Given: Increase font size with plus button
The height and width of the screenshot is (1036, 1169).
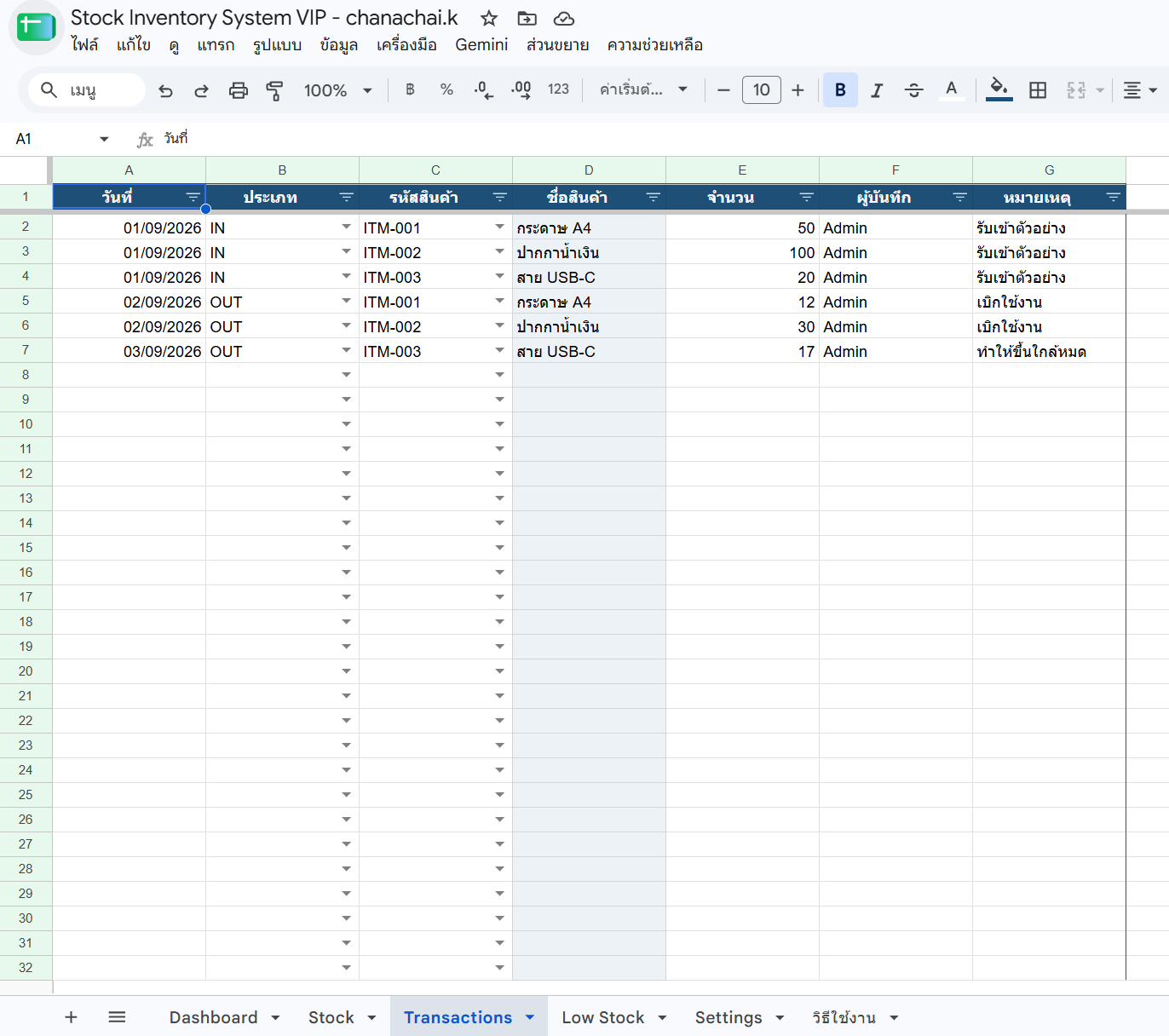Looking at the screenshot, I should pyautogui.click(x=798, y=90).
